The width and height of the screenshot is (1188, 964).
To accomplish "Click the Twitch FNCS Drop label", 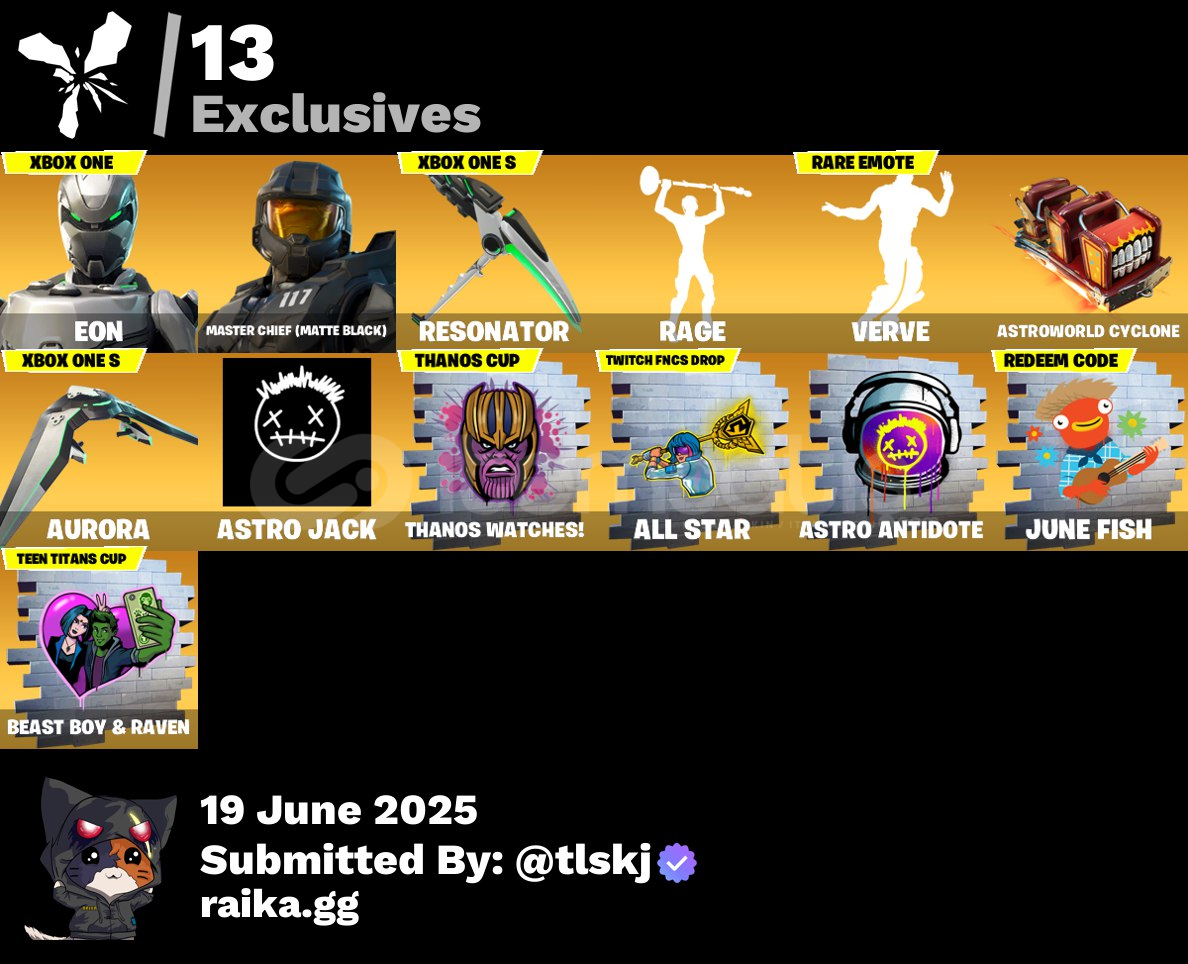I will tap(667, 360).
